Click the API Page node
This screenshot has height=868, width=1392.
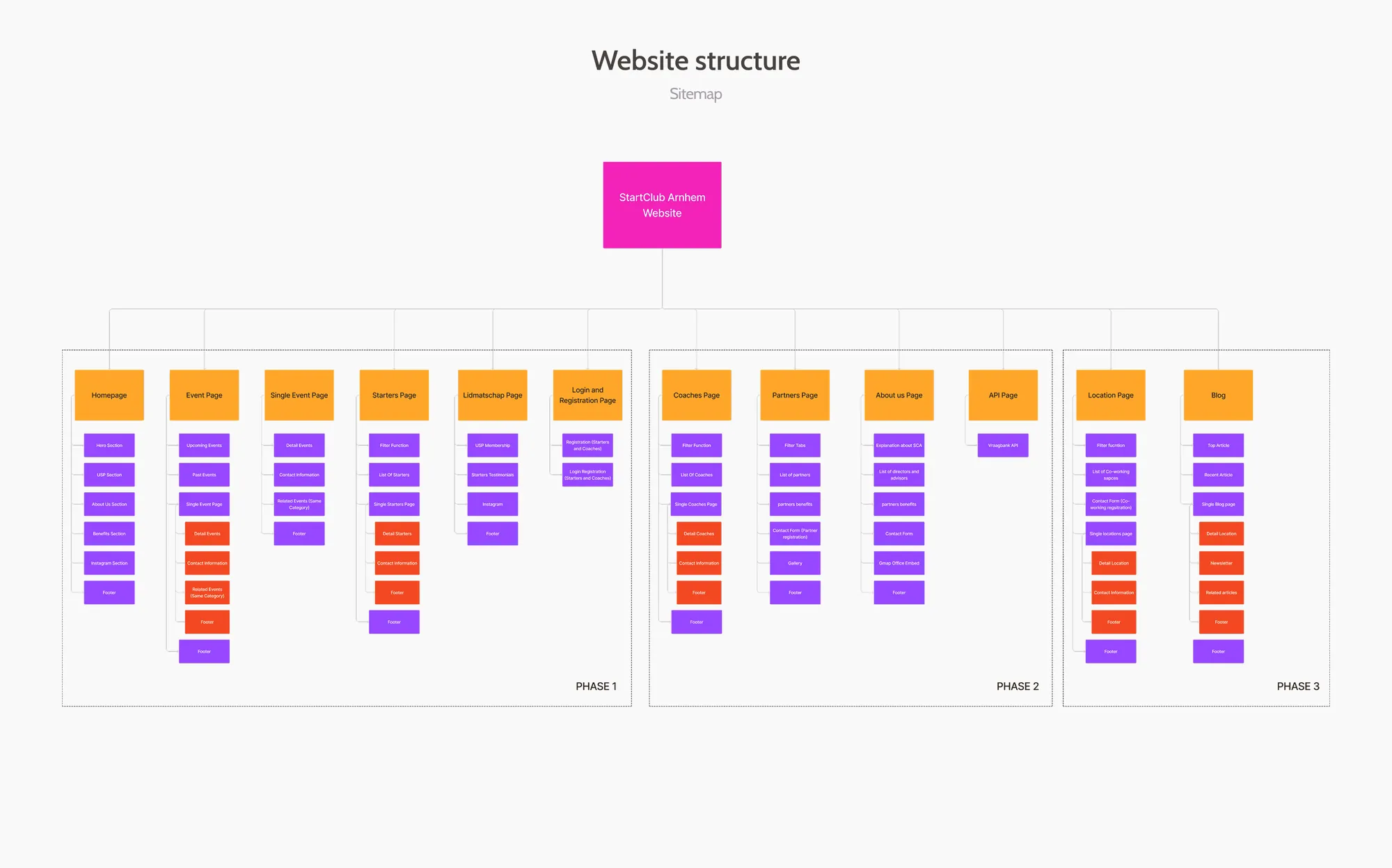click(1003, 395)
